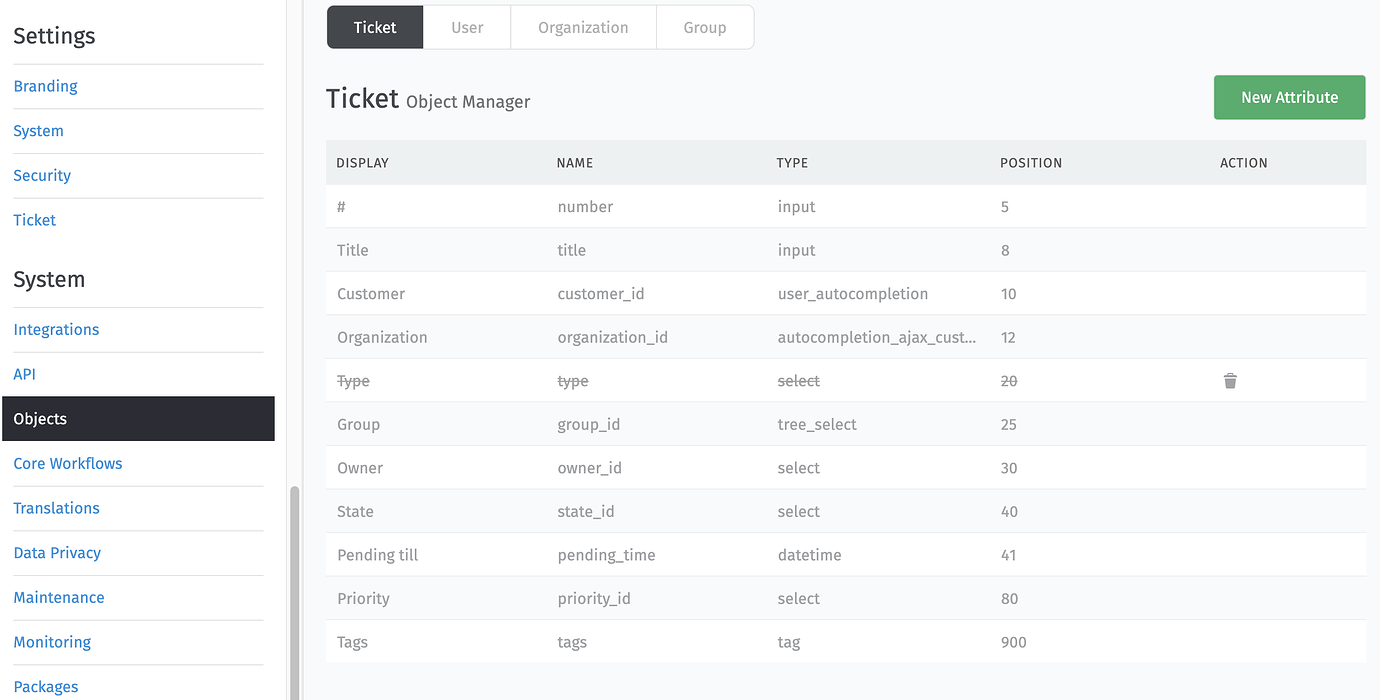The height and width of the screenshot is (700, 1380).
Task: Switch to the Group tab
Action: click(704, 27)
